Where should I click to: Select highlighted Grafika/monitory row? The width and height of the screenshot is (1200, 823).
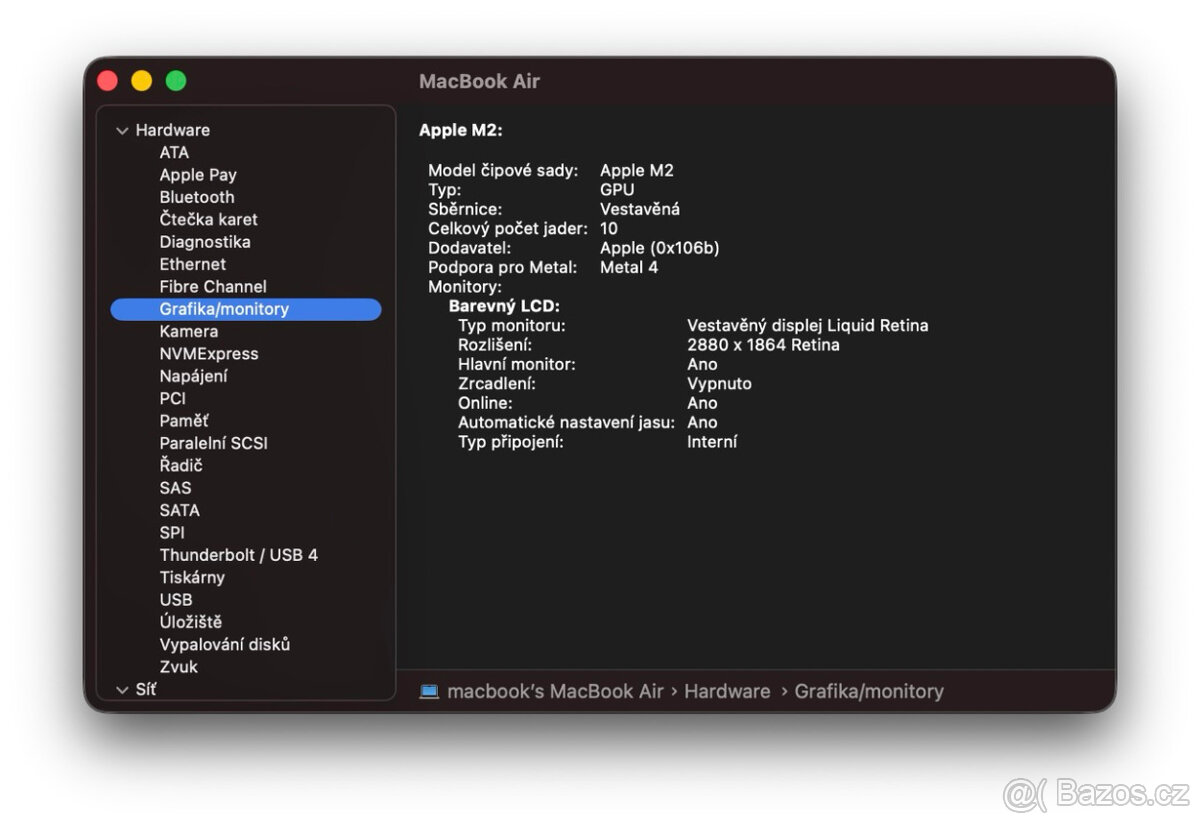246,309
